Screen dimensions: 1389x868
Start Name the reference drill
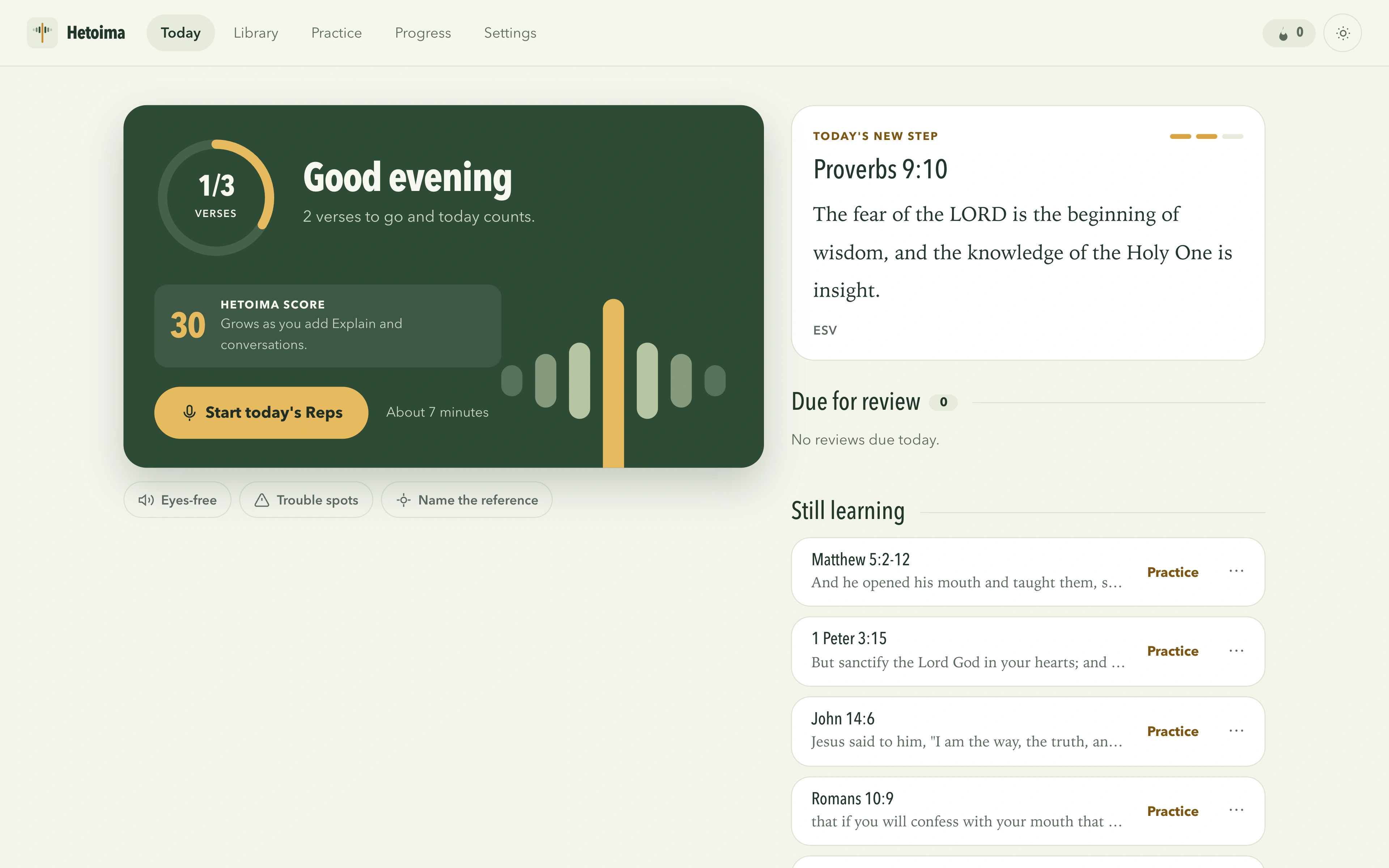click(467, 500)
